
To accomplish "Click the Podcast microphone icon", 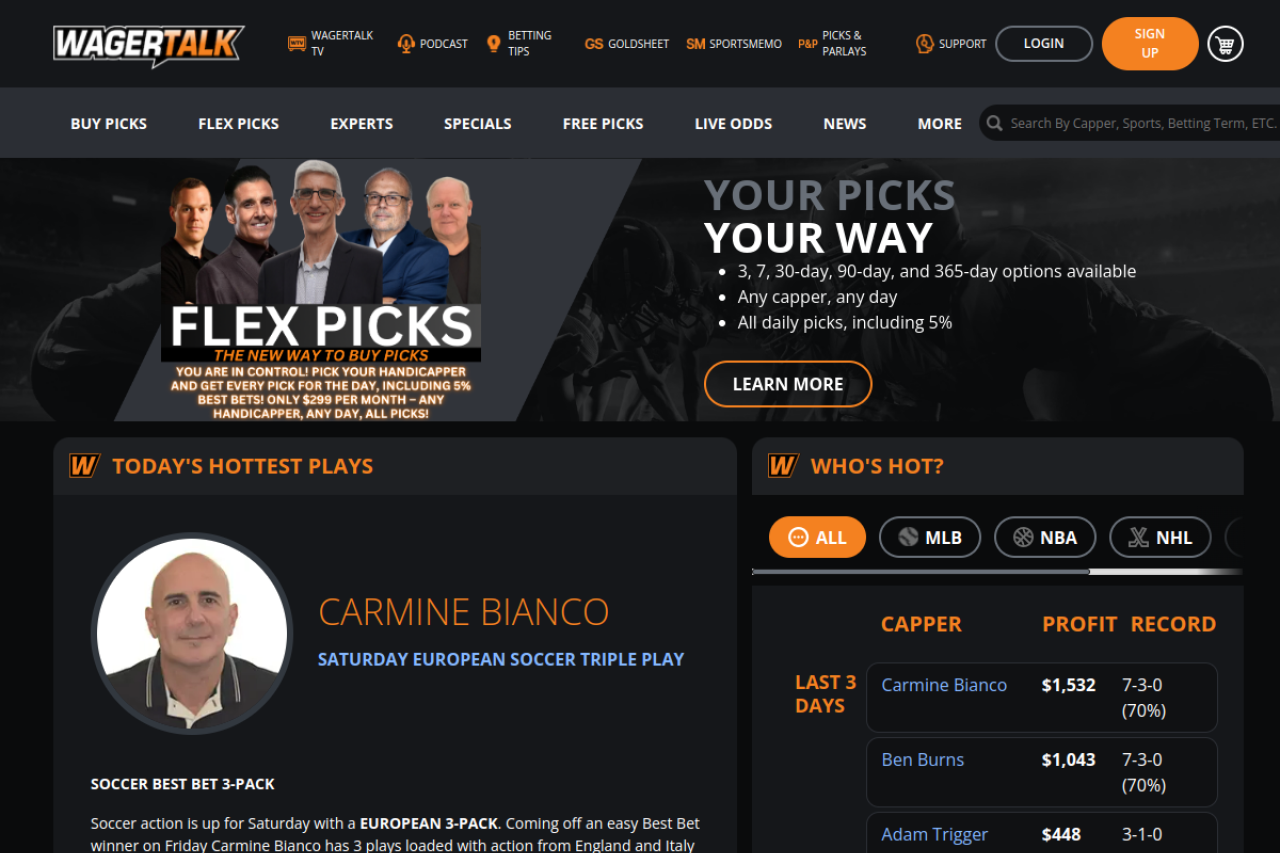I will point(406,43).
